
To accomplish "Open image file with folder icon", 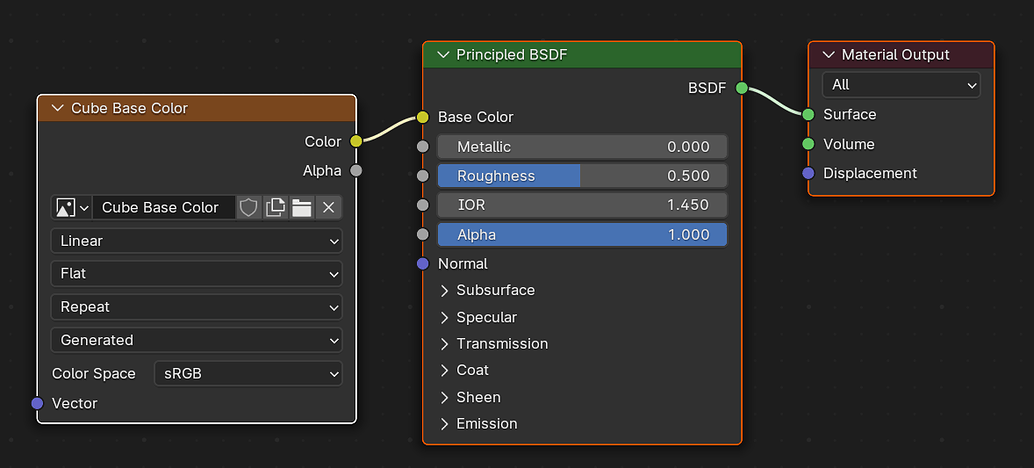I will (301, 208).
